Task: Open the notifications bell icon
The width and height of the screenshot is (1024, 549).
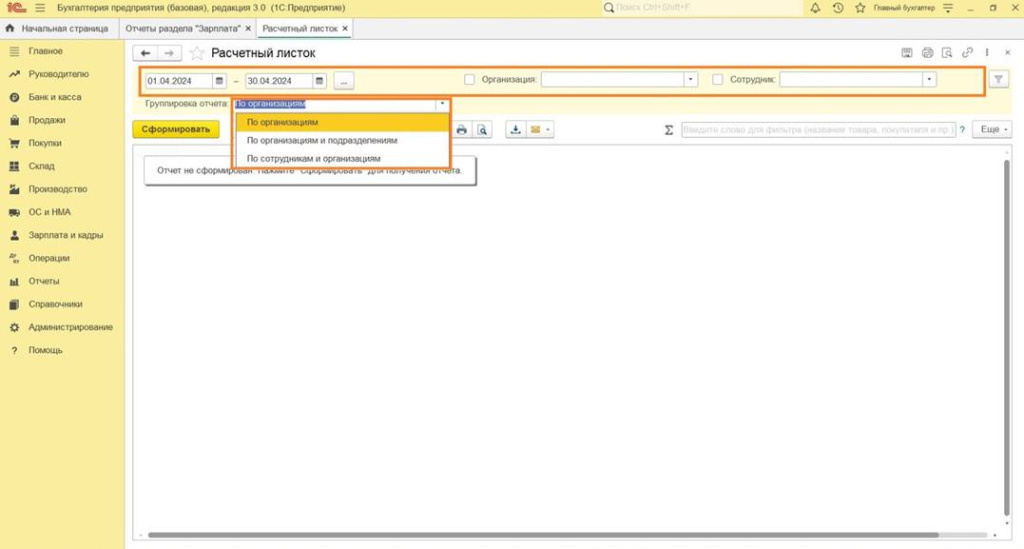Action: (815, 8)
